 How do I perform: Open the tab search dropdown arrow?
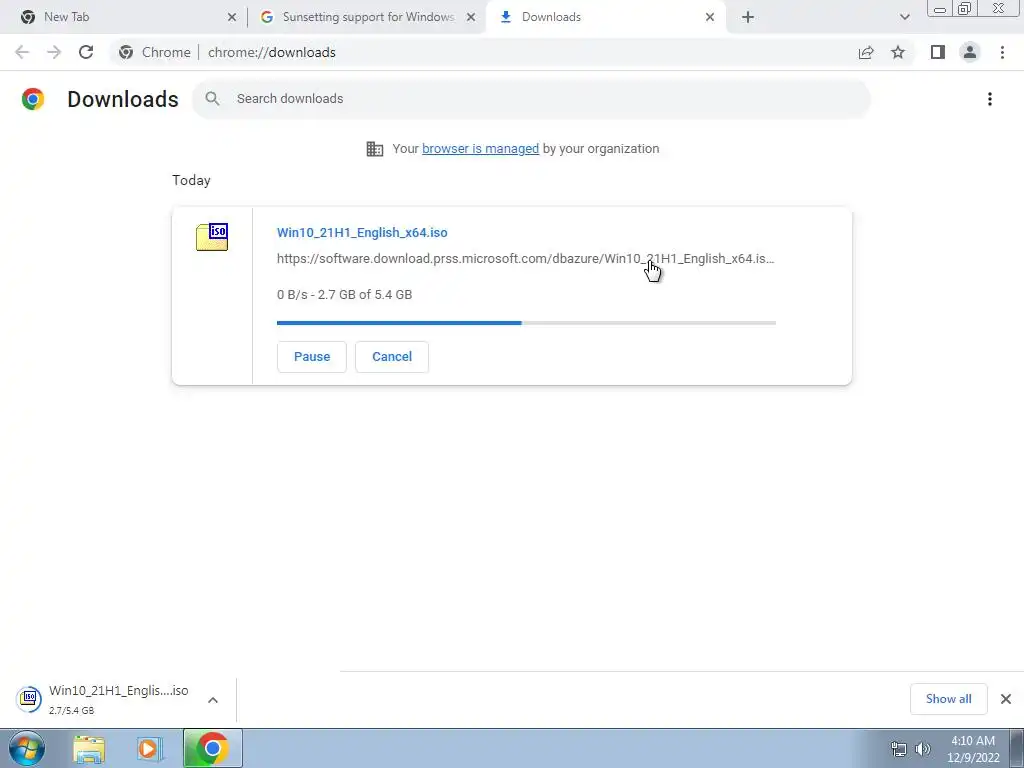(904, 17)
